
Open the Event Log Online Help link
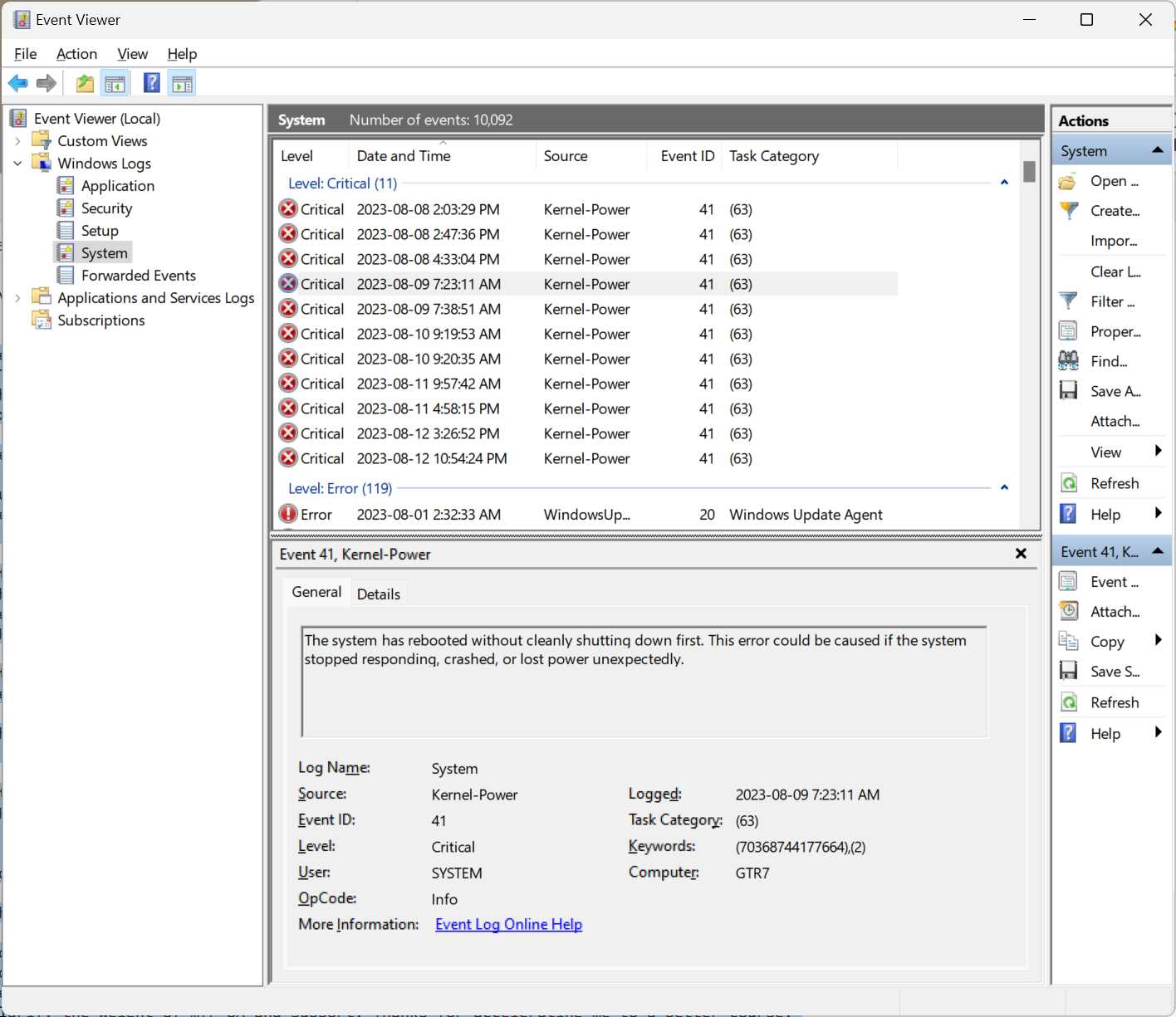(508, 924)
